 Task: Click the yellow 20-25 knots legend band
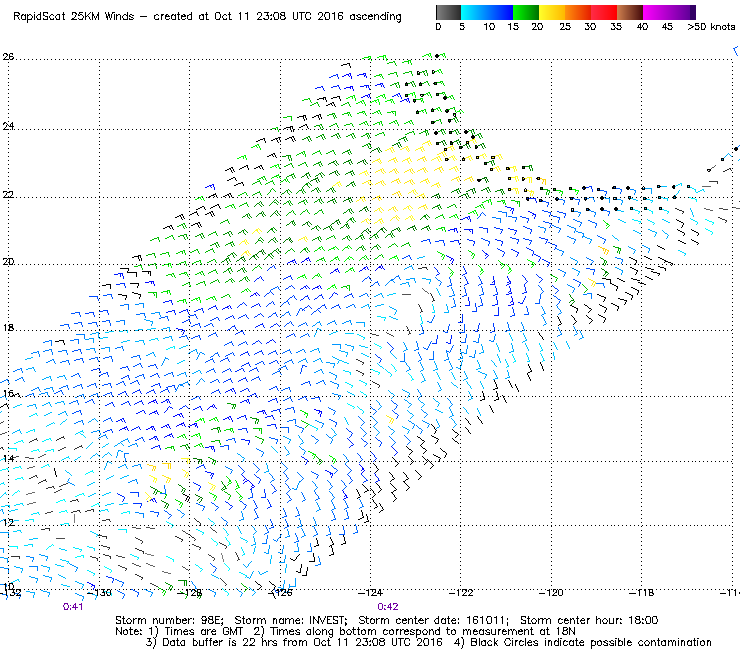(x=552, y=12)
